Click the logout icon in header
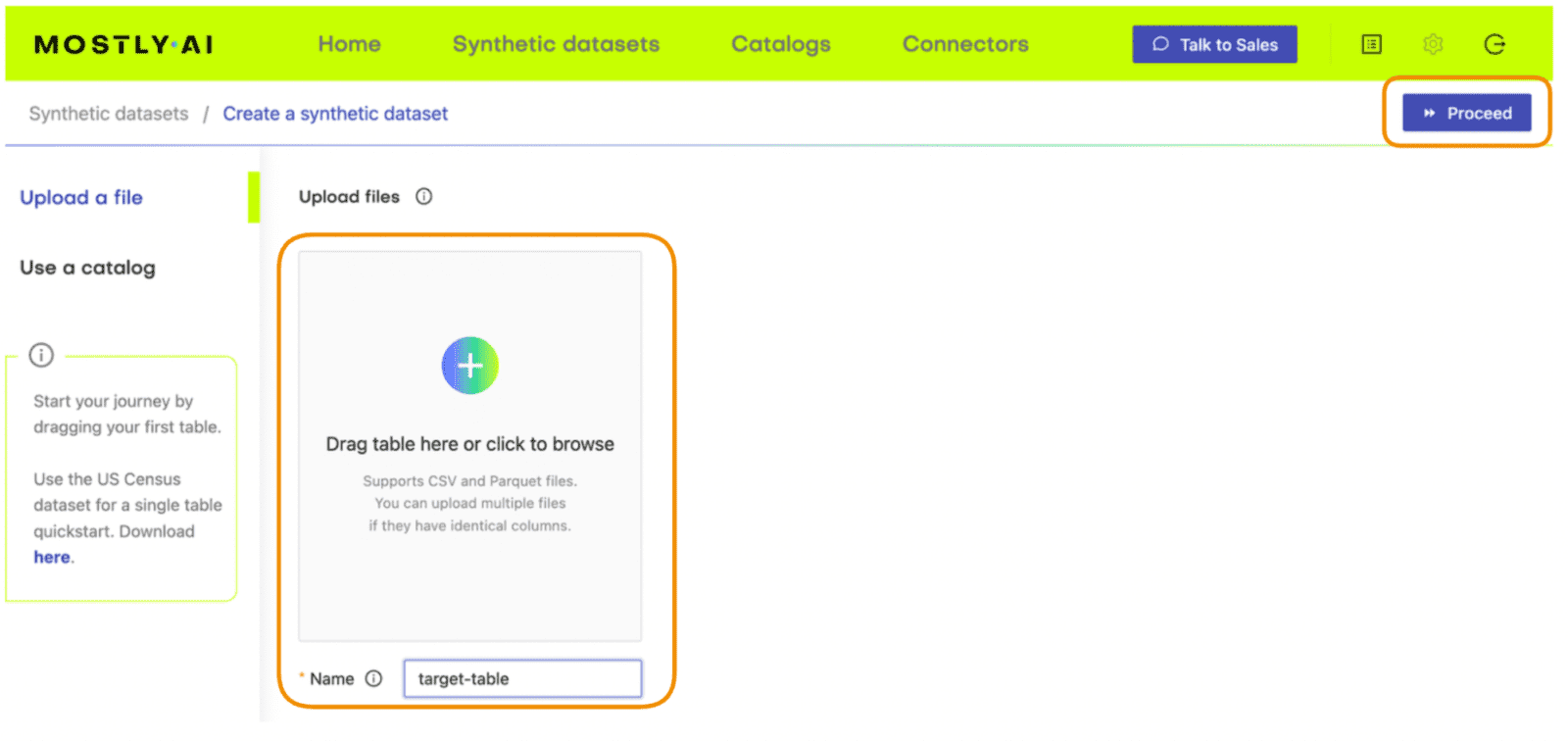 point(1494,44)
